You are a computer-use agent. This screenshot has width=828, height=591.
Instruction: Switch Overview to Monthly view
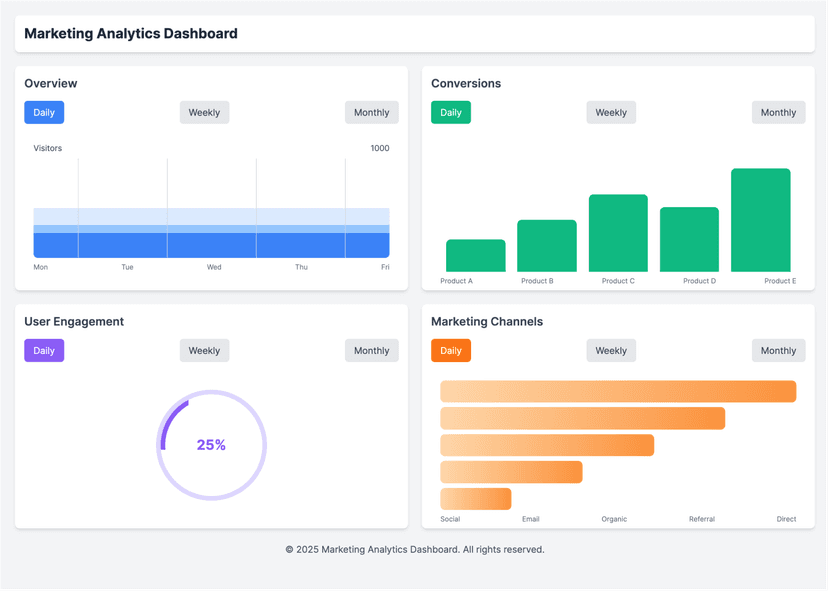click(x=371, y=112)
